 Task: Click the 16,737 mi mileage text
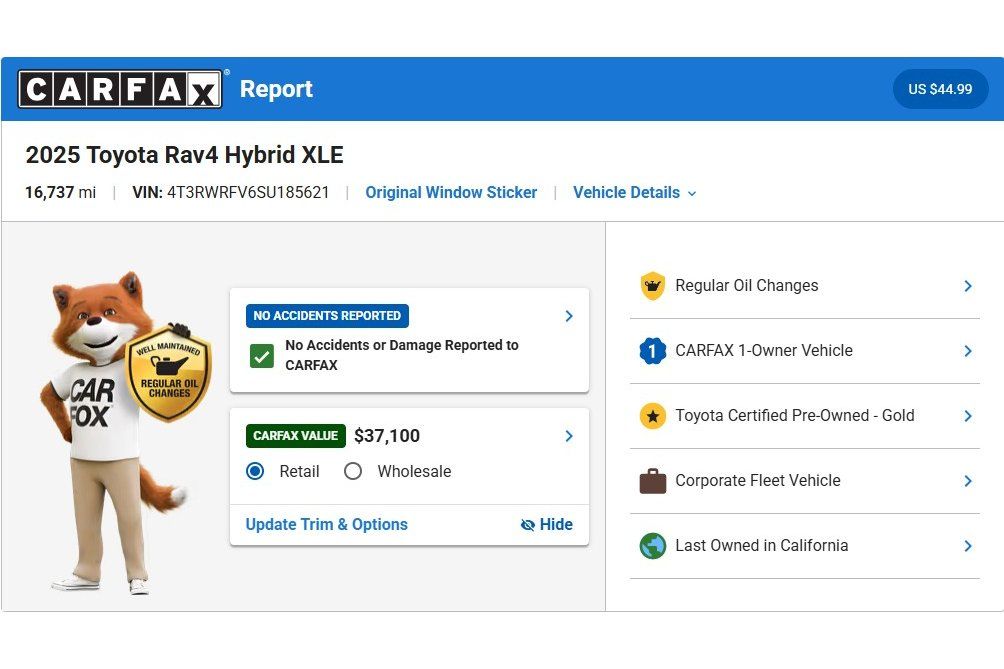61,193
